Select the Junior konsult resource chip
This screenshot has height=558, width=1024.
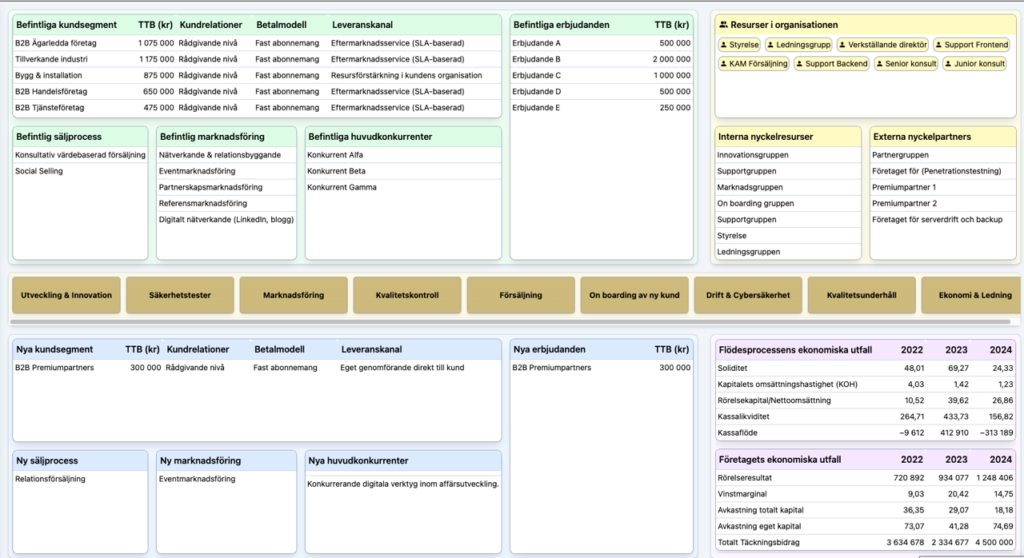(977, 64)
